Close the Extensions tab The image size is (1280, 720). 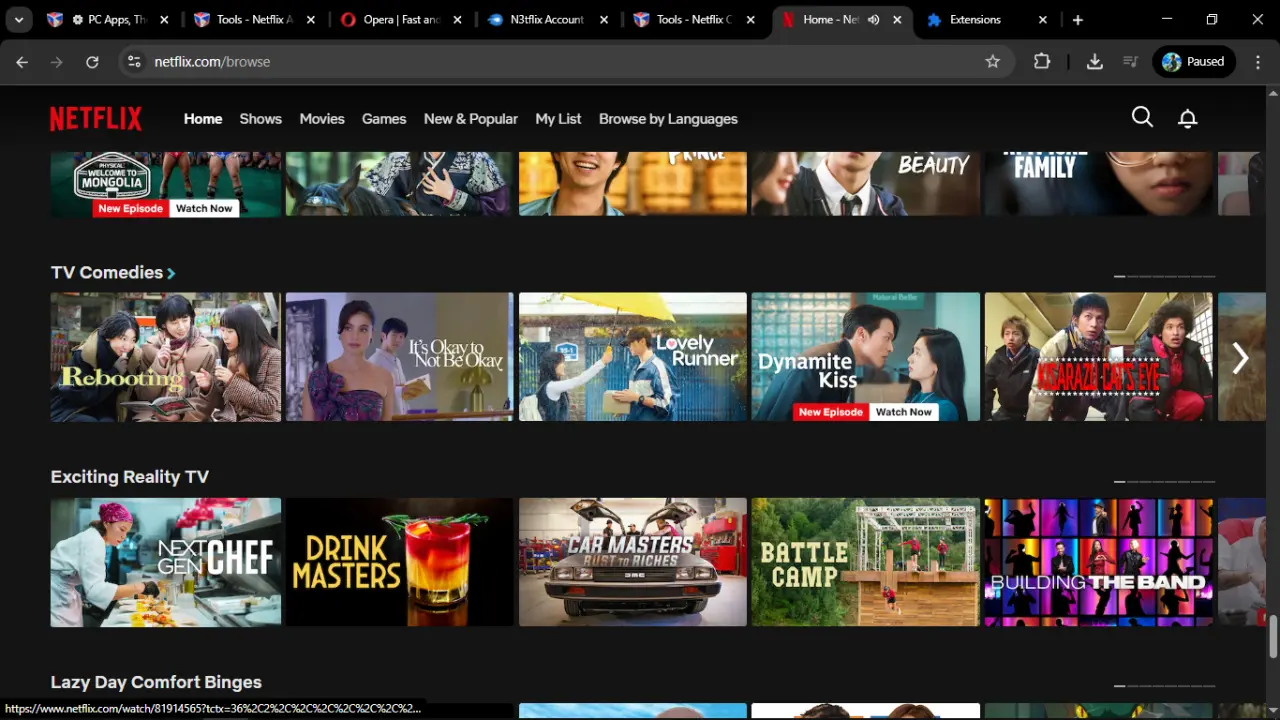[x=1043, y=20]
